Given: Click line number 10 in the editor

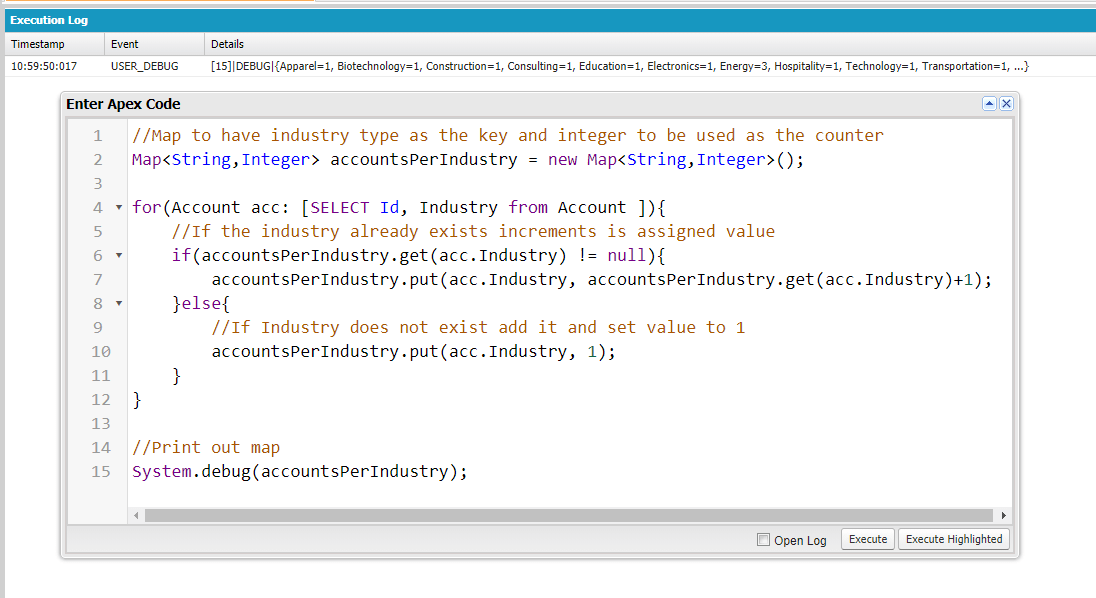Looking at the screenshot, I should [x=100, y=351].
